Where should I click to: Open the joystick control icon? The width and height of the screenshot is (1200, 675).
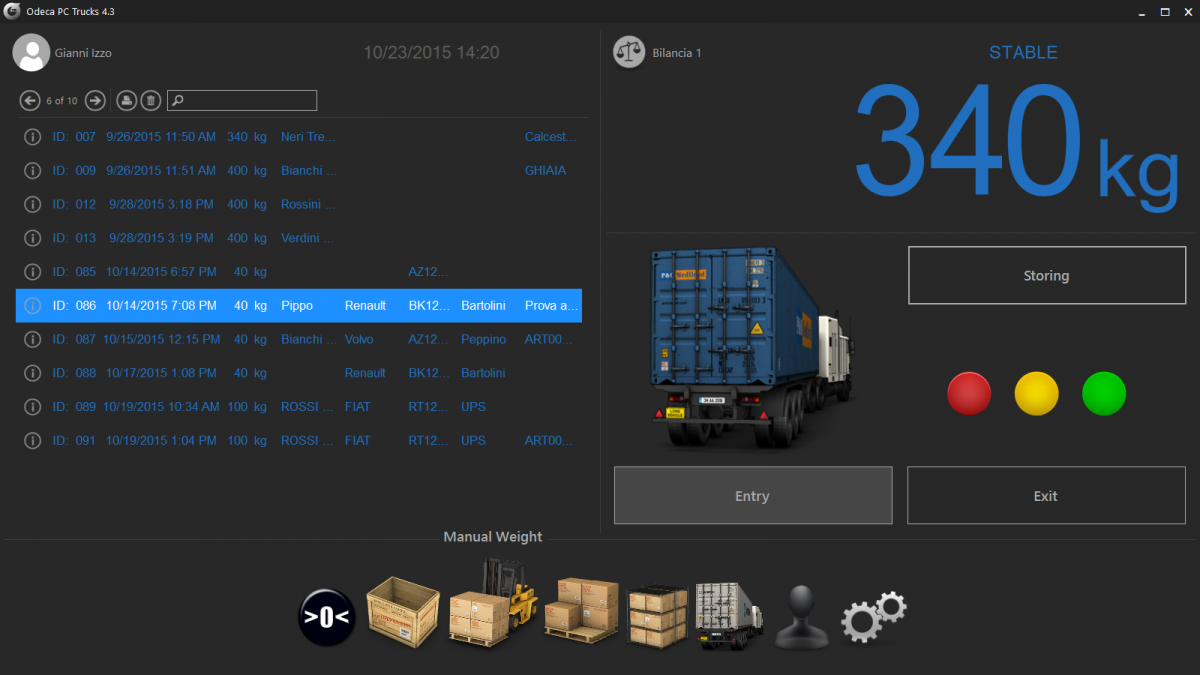pyautogui.click(x=802, y=615)
